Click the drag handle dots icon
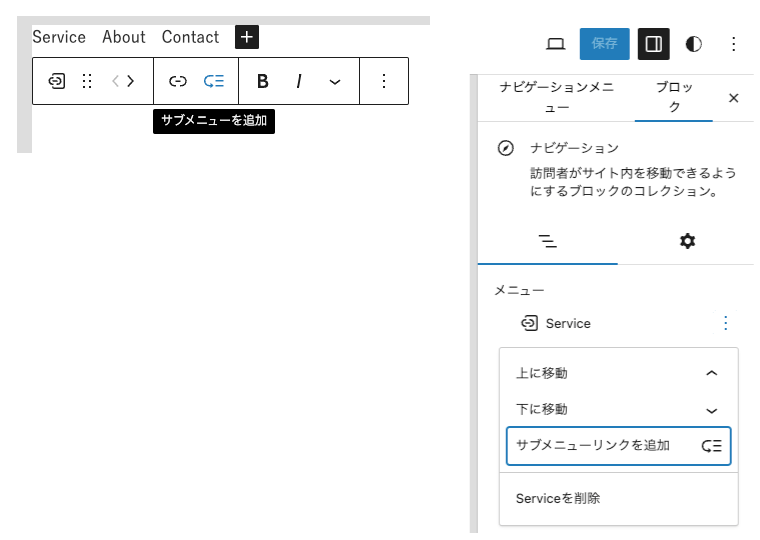Screen dimensions: 760x540 [87, 81]
